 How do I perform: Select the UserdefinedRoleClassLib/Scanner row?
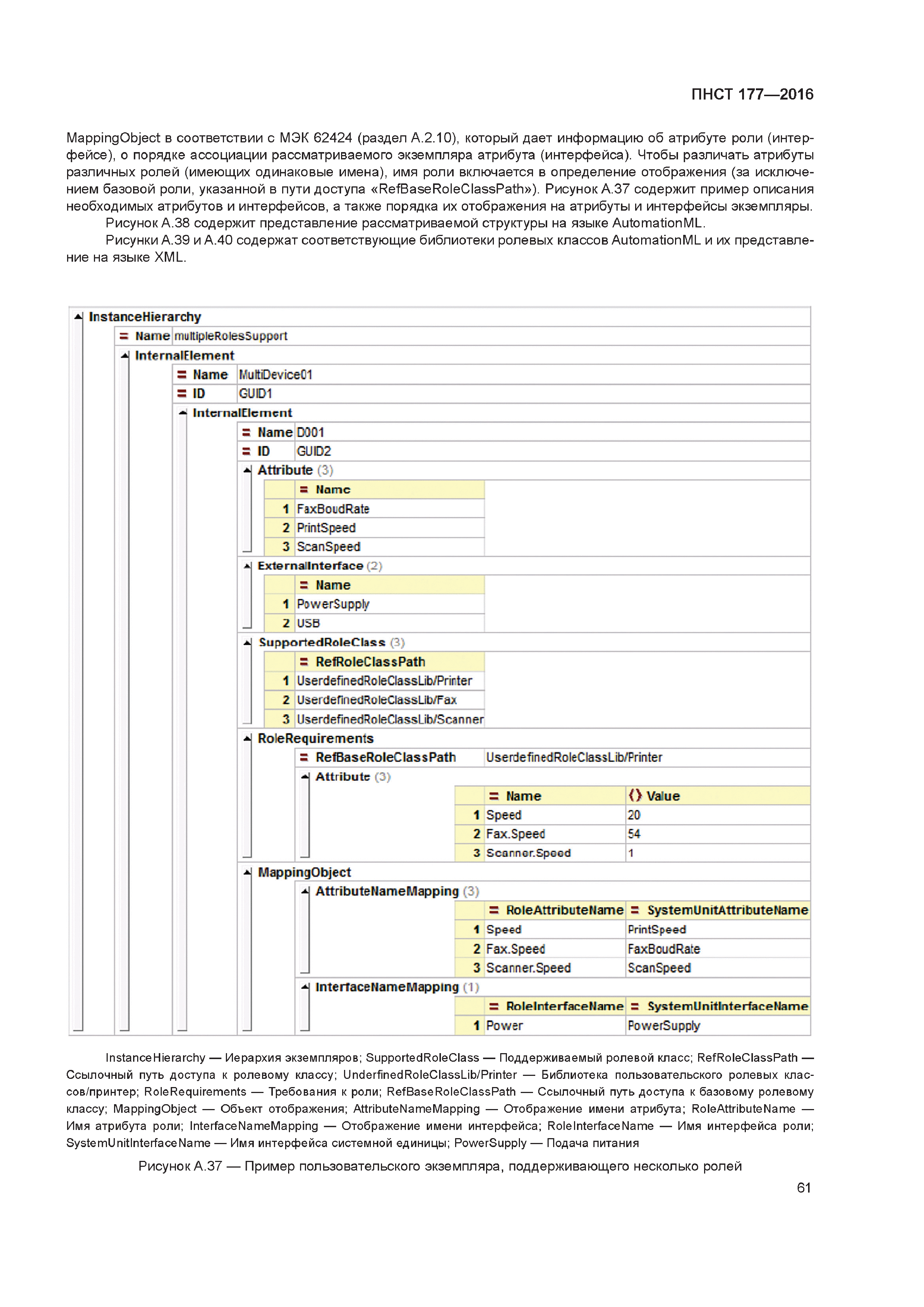[x=390, y=719]
